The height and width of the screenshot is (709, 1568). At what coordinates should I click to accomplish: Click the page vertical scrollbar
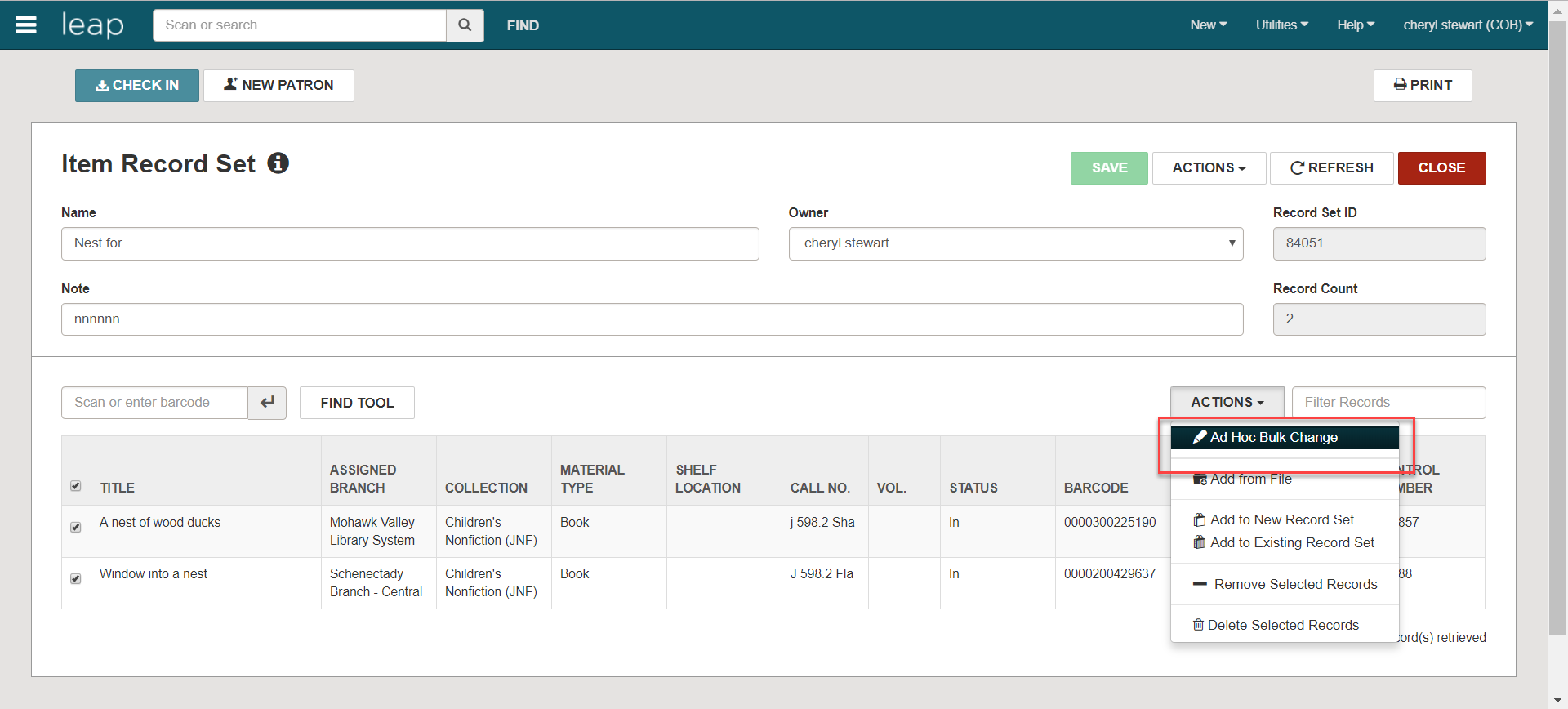(1557, 327)
